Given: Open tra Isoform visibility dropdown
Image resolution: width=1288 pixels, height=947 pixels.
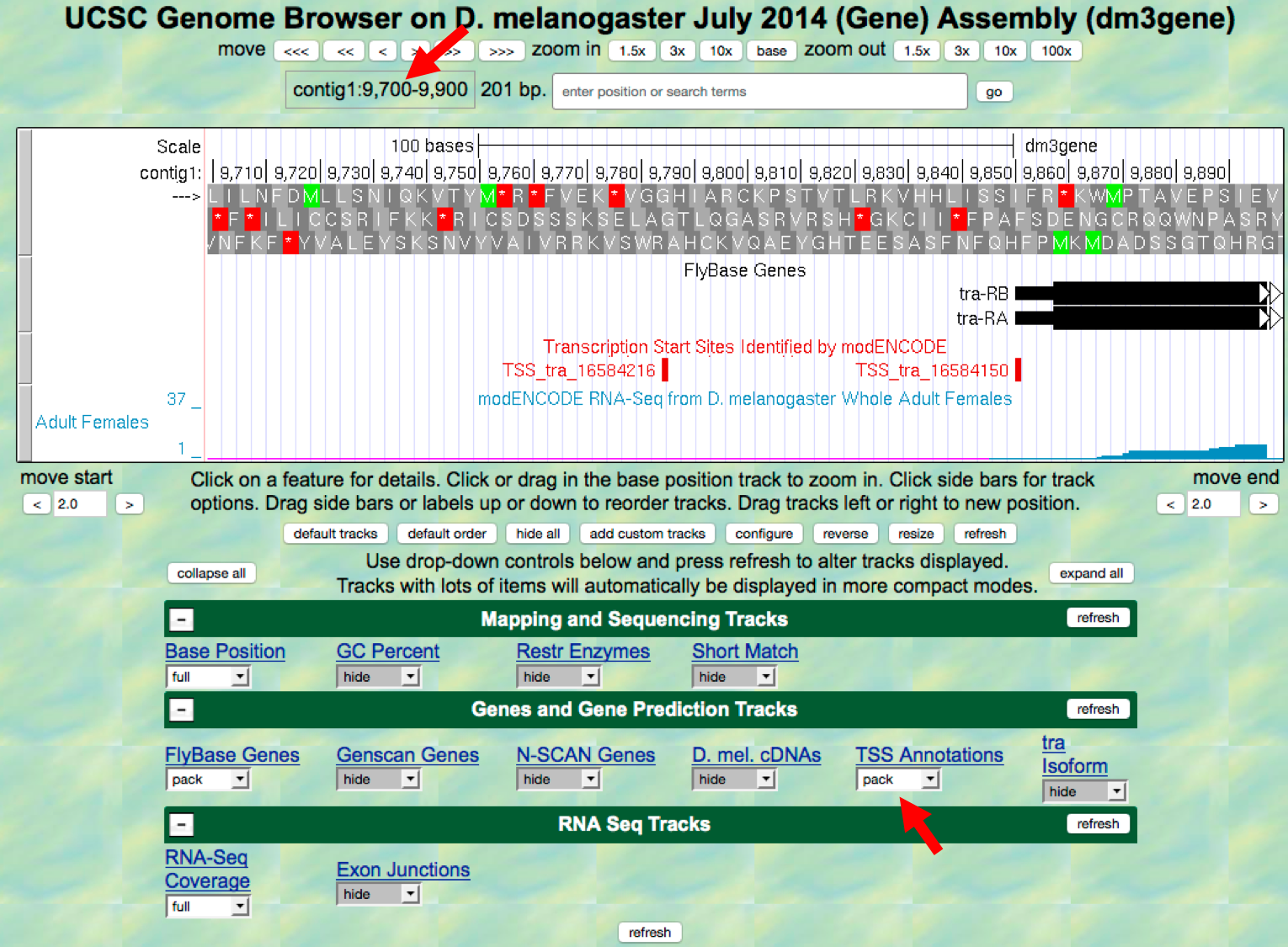Looking at the screenshot, I should pyautogui.click(x=1084, y=791).
